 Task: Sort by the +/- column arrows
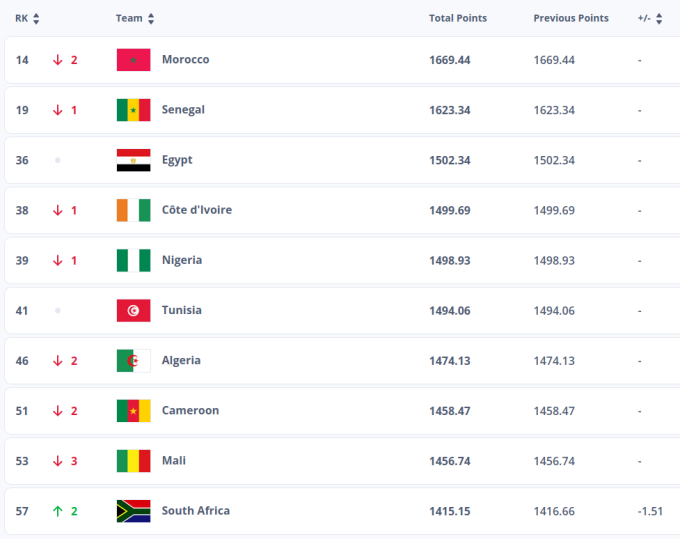[x=659, y=18]
